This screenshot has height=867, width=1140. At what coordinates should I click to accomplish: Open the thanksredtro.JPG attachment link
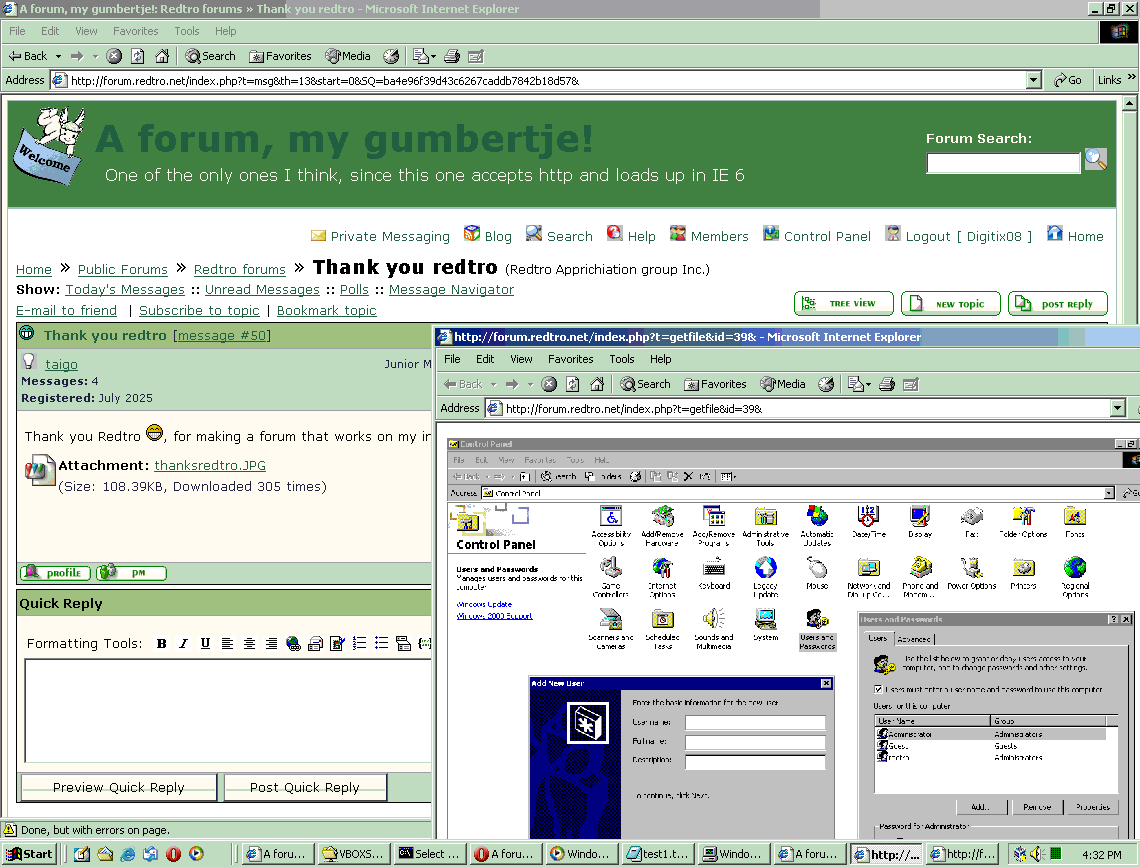pos(210,466)
